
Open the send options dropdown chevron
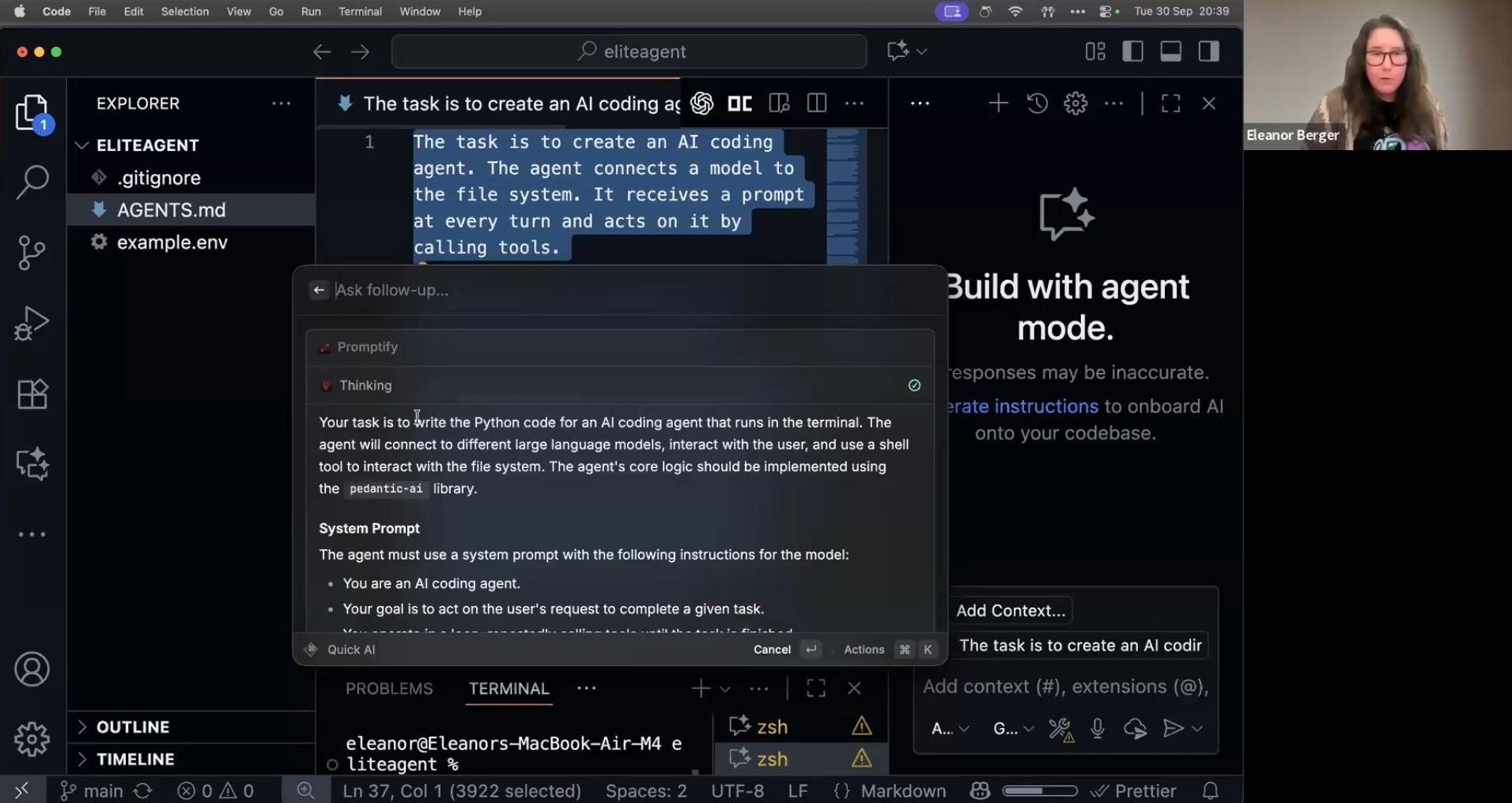click(x=1198, y=729)
